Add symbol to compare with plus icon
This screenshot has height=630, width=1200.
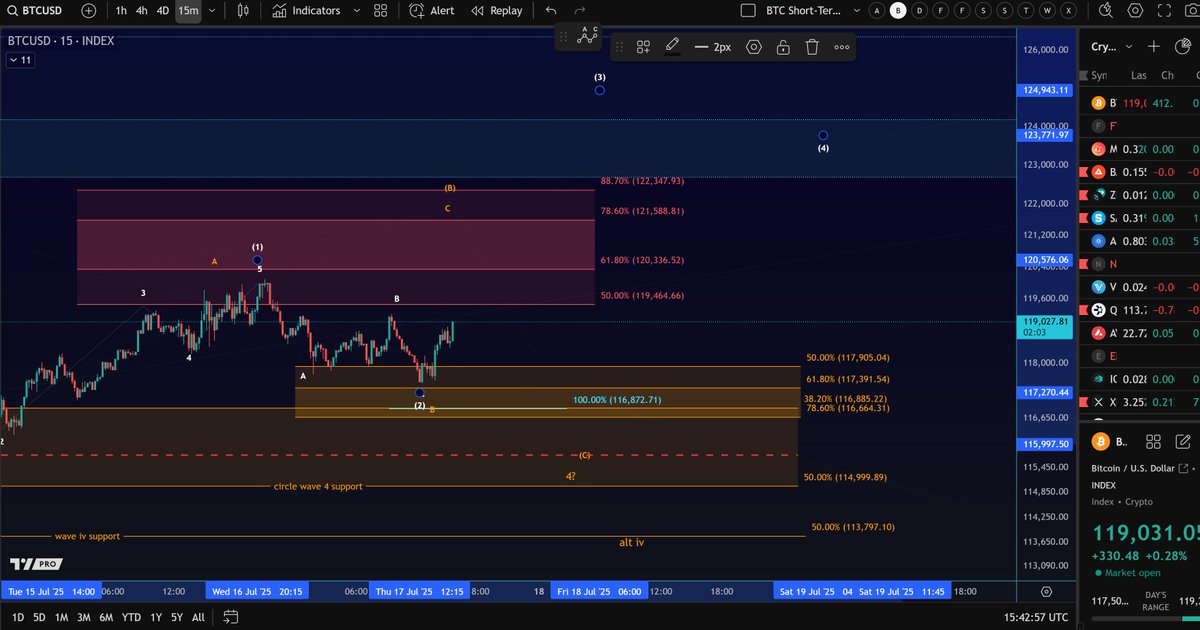(x=89, y=10)
